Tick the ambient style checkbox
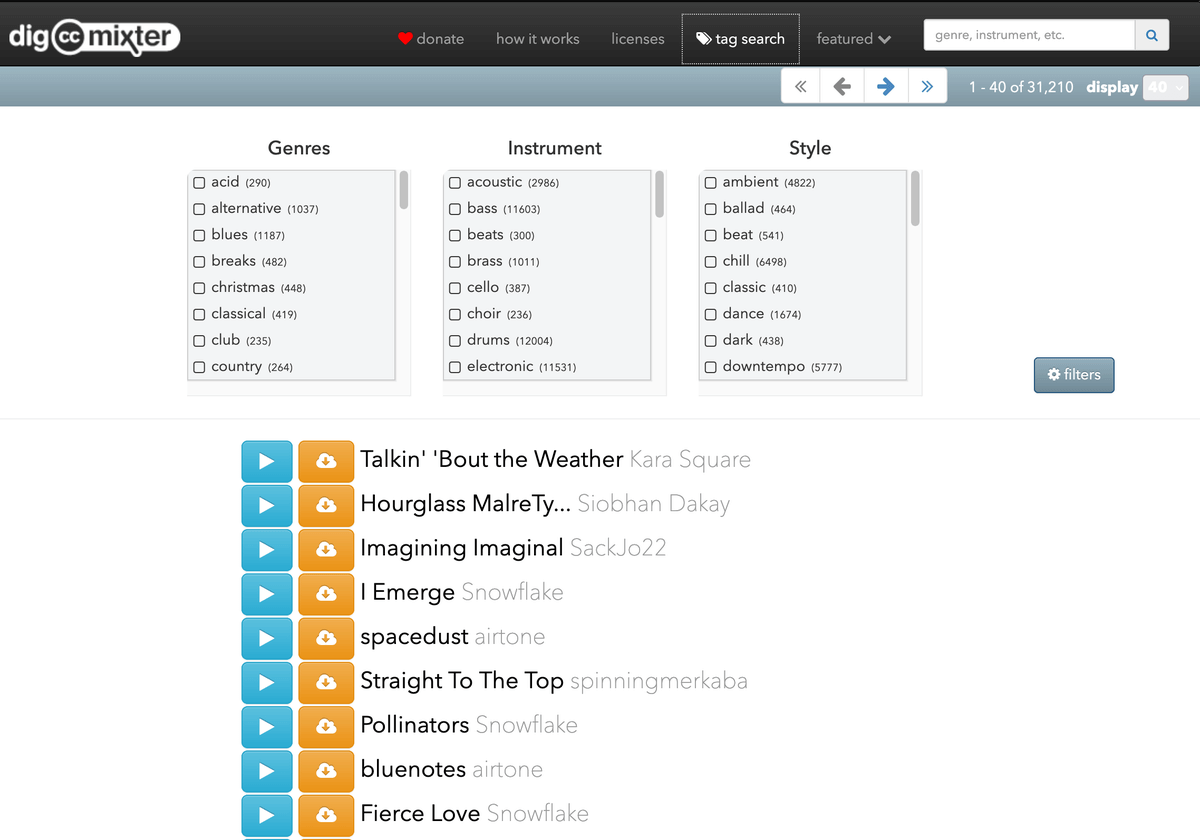This screenshot has width=1200, height=840. (711, 183)
